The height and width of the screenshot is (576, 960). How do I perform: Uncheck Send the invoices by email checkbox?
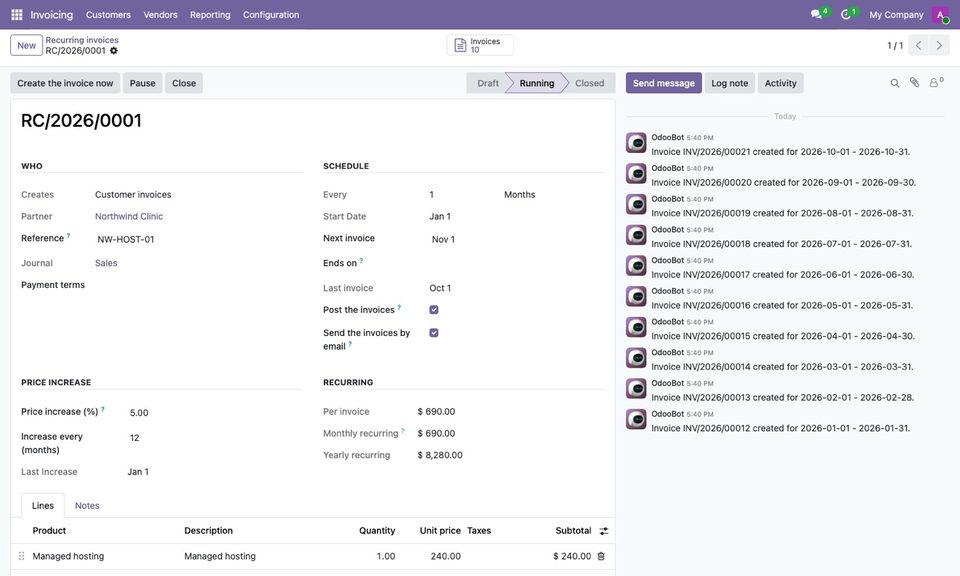click(x=433, y=333)
